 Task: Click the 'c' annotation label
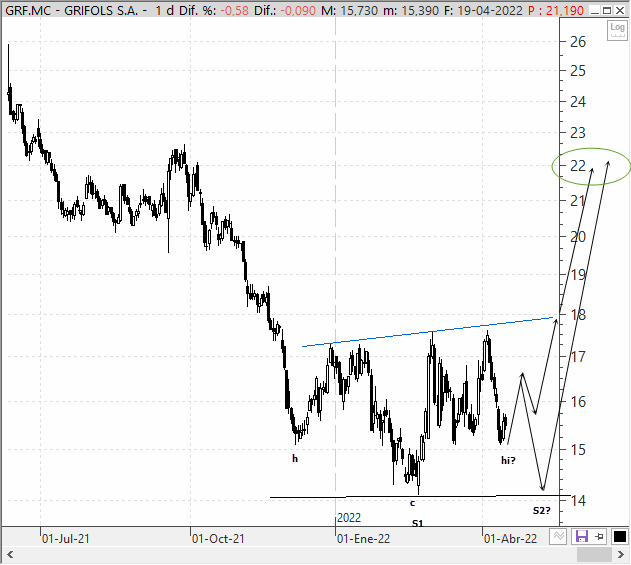coord(412,503)
